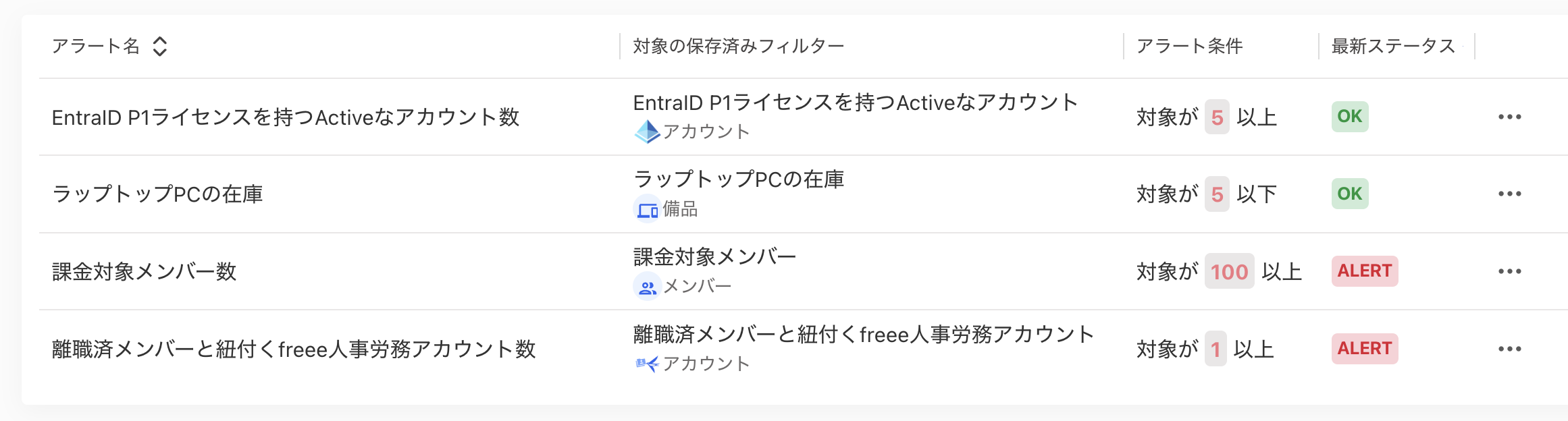Open more options for 課金対象メンバー数 alert
Viewport: 1568px width, 421px height.
pyautogui.click(x=1509, y=272)
